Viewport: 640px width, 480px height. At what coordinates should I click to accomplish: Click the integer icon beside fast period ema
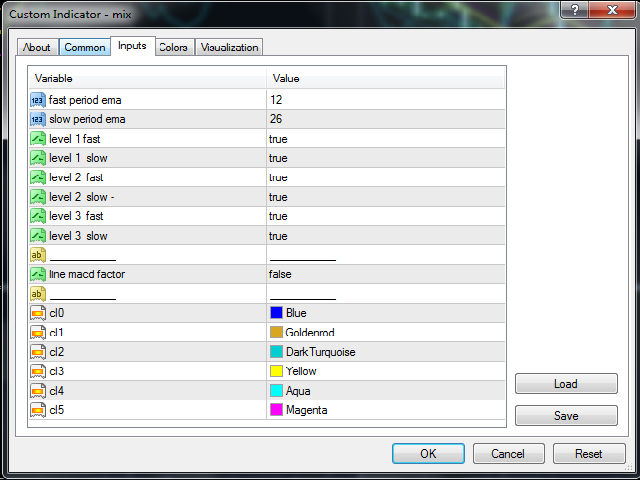38,100
